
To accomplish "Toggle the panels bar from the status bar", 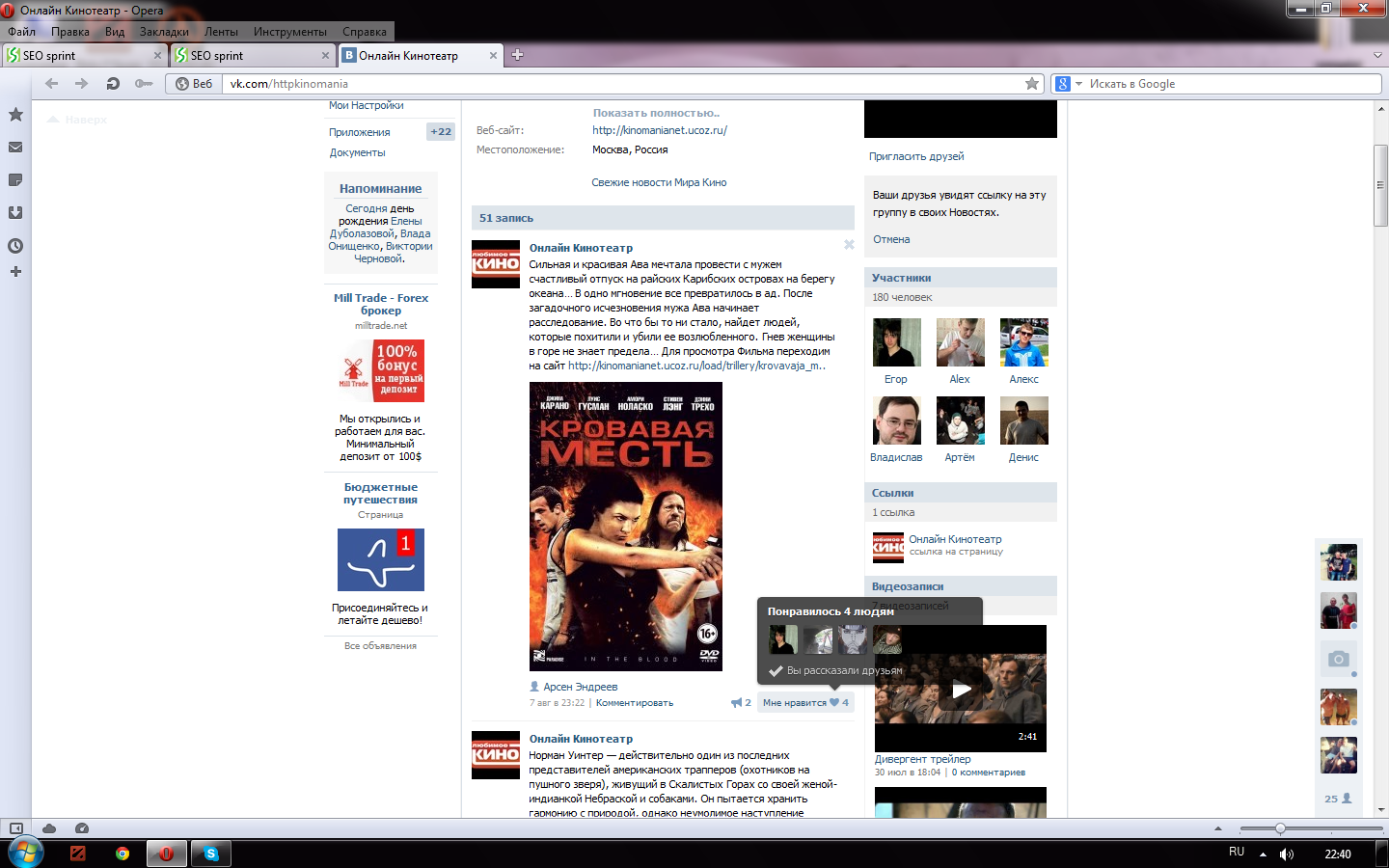I will click(x=16, y=828).
